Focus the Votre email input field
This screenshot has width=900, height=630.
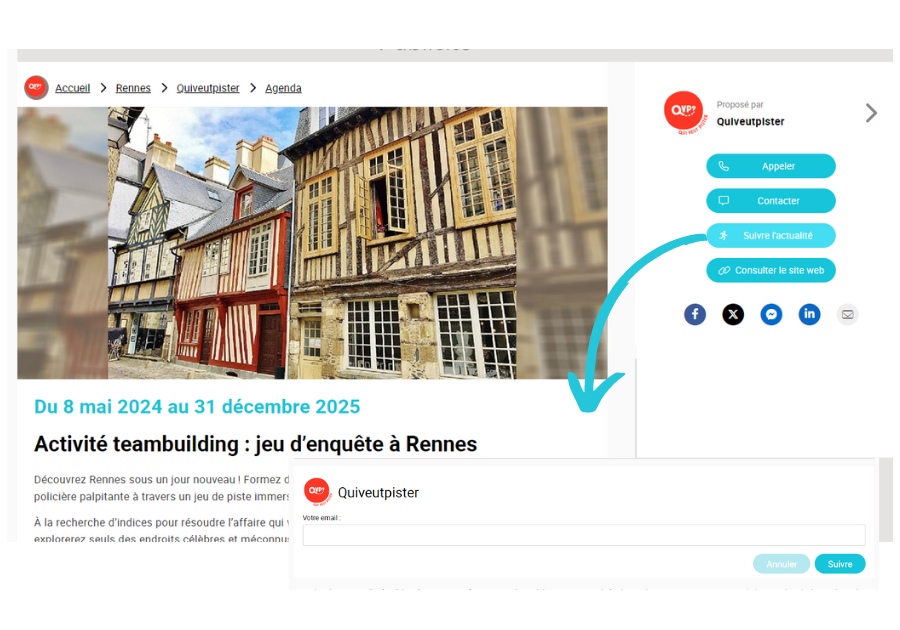584,535
